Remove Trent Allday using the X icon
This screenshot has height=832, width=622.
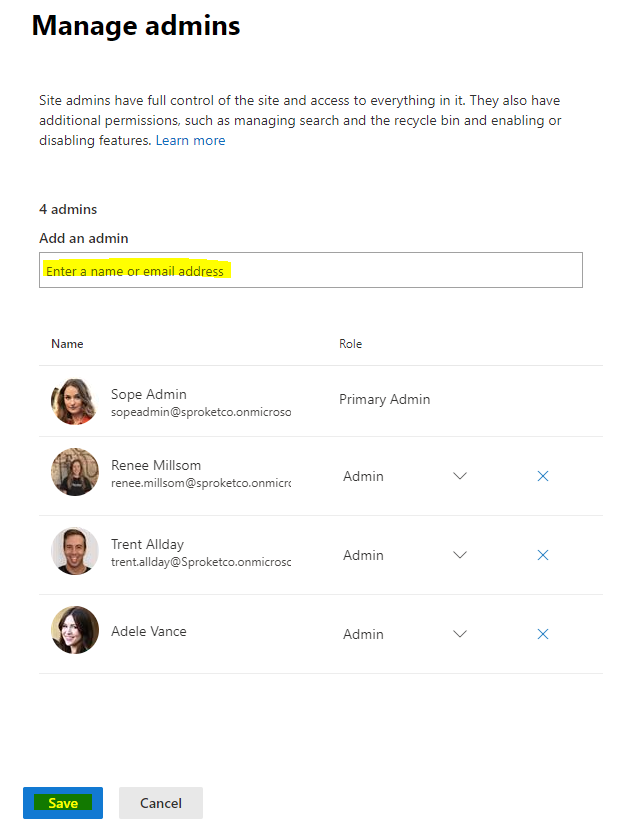[543, 555]
